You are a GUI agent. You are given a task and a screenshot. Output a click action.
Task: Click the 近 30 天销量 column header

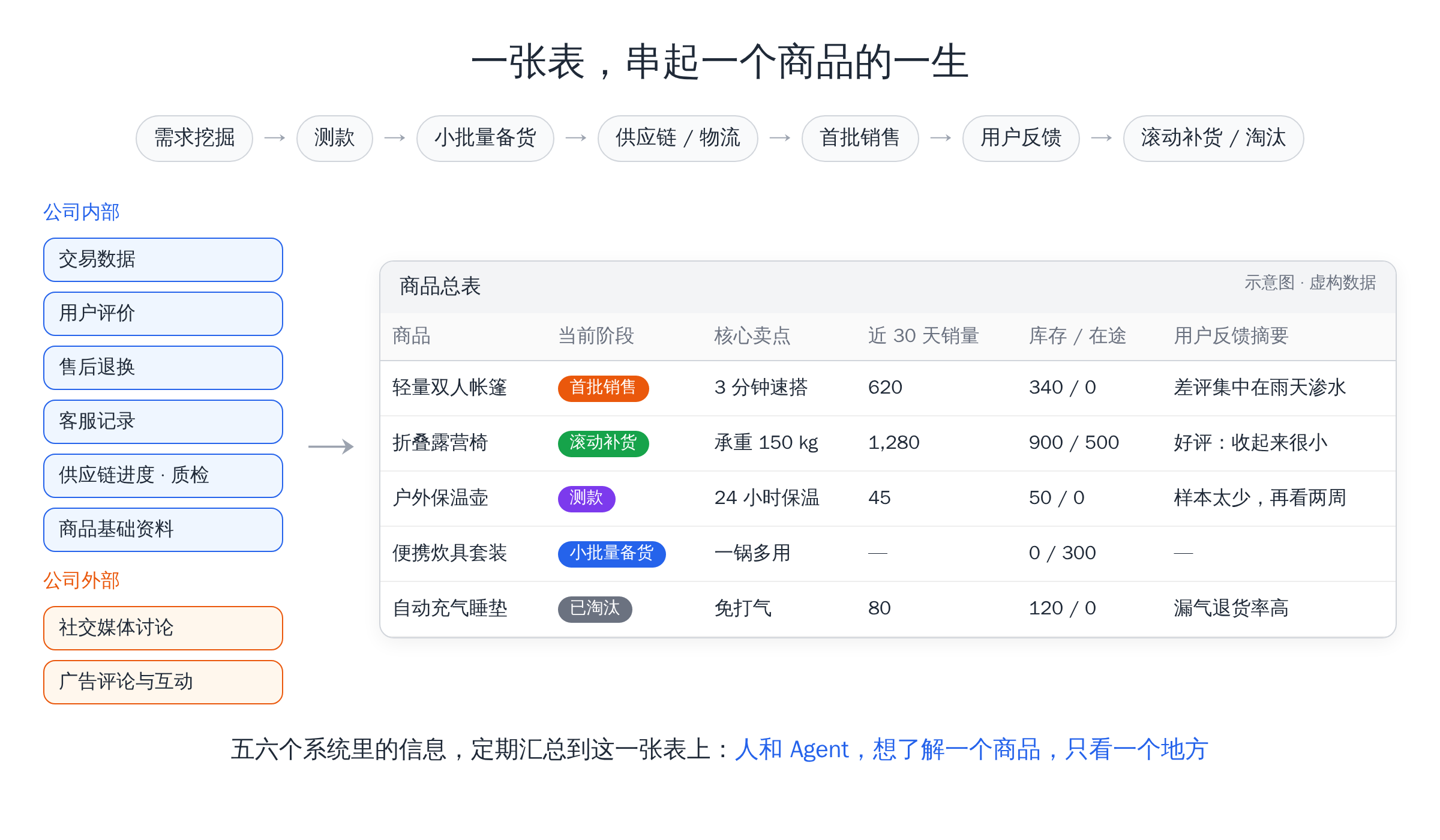923,336
